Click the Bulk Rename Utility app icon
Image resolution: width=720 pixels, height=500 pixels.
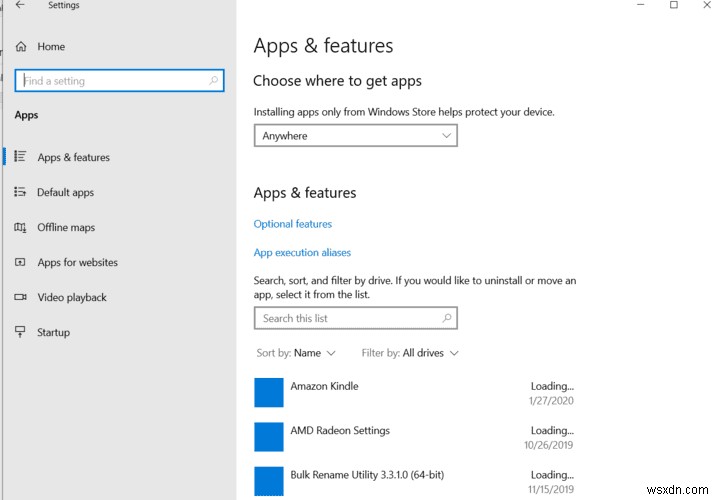click(x=269, y=481)
